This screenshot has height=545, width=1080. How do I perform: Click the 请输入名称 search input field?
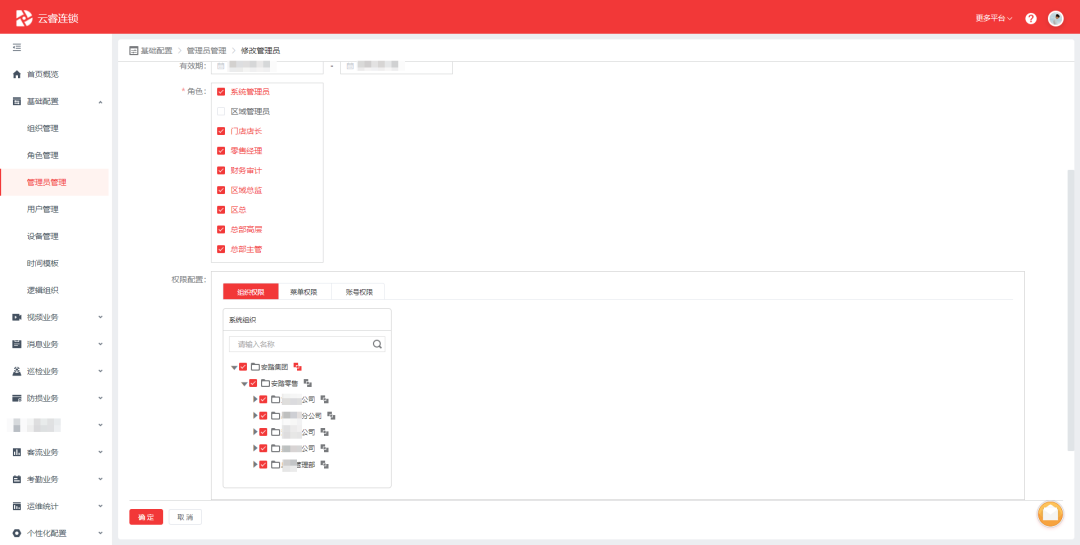[x=300, y=344]
